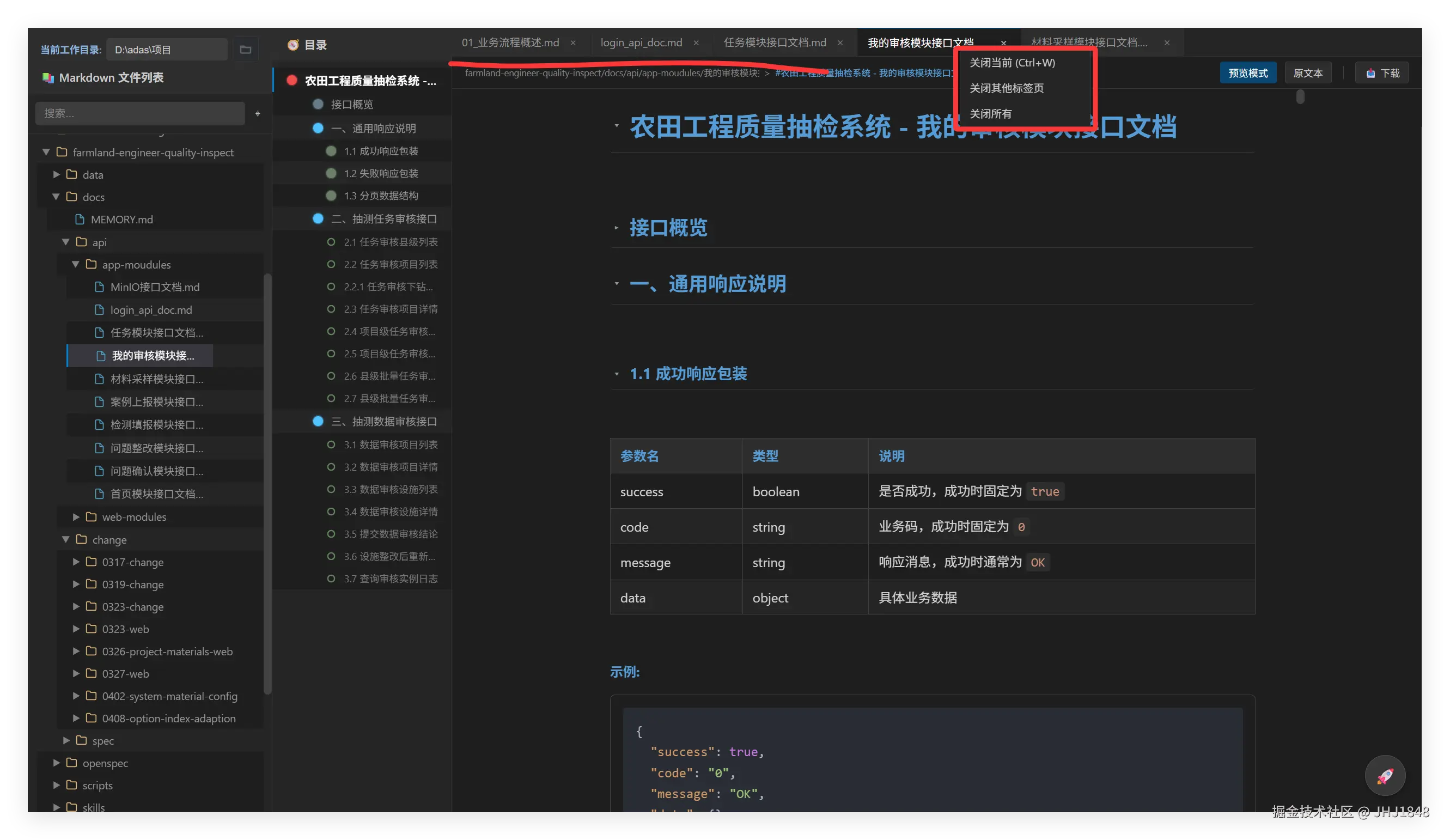Click the file icon beside MEMORY.md
1450x840 pixels.
(80, 219)
